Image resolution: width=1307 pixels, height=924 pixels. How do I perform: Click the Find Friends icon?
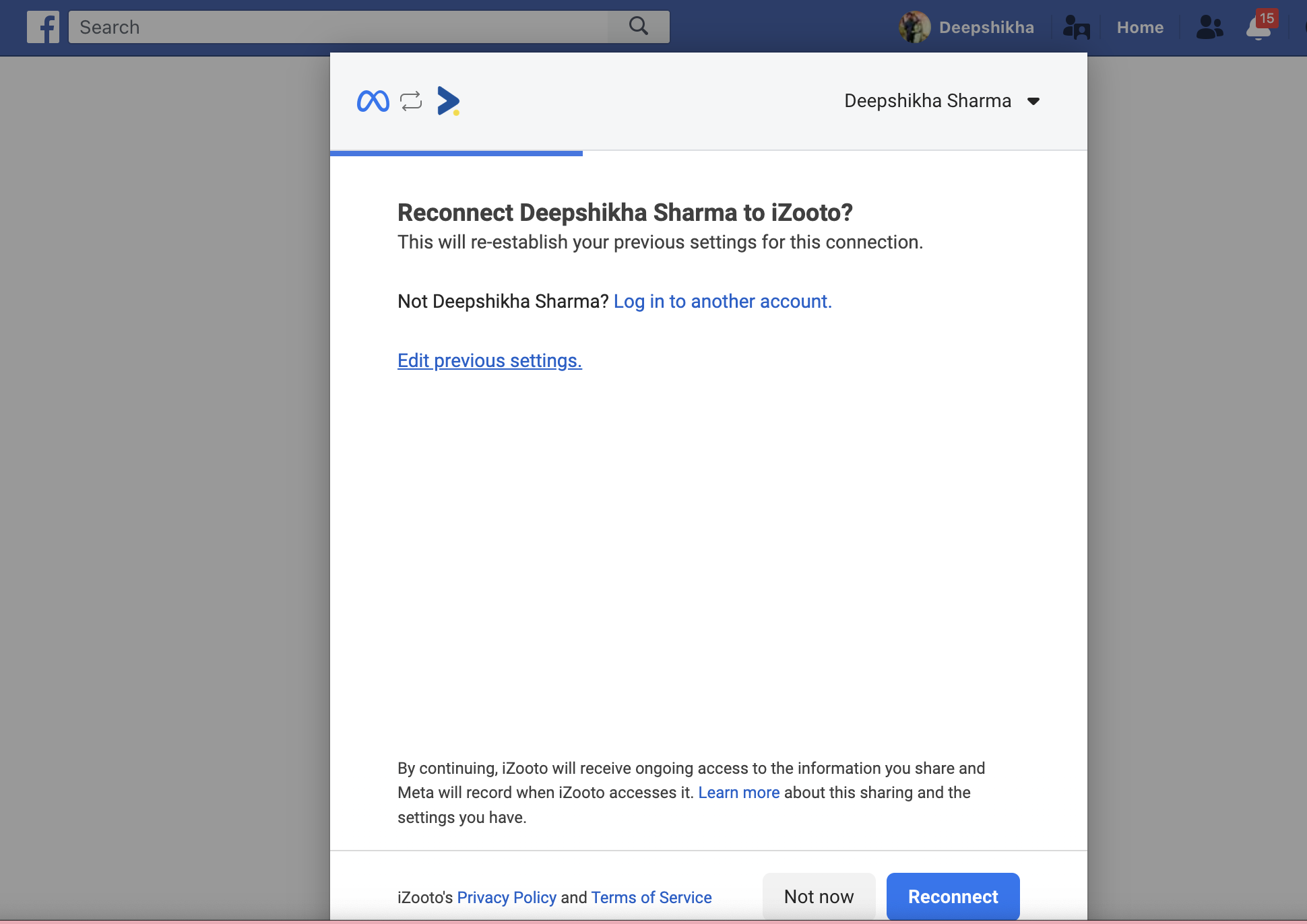[1076, 28]
